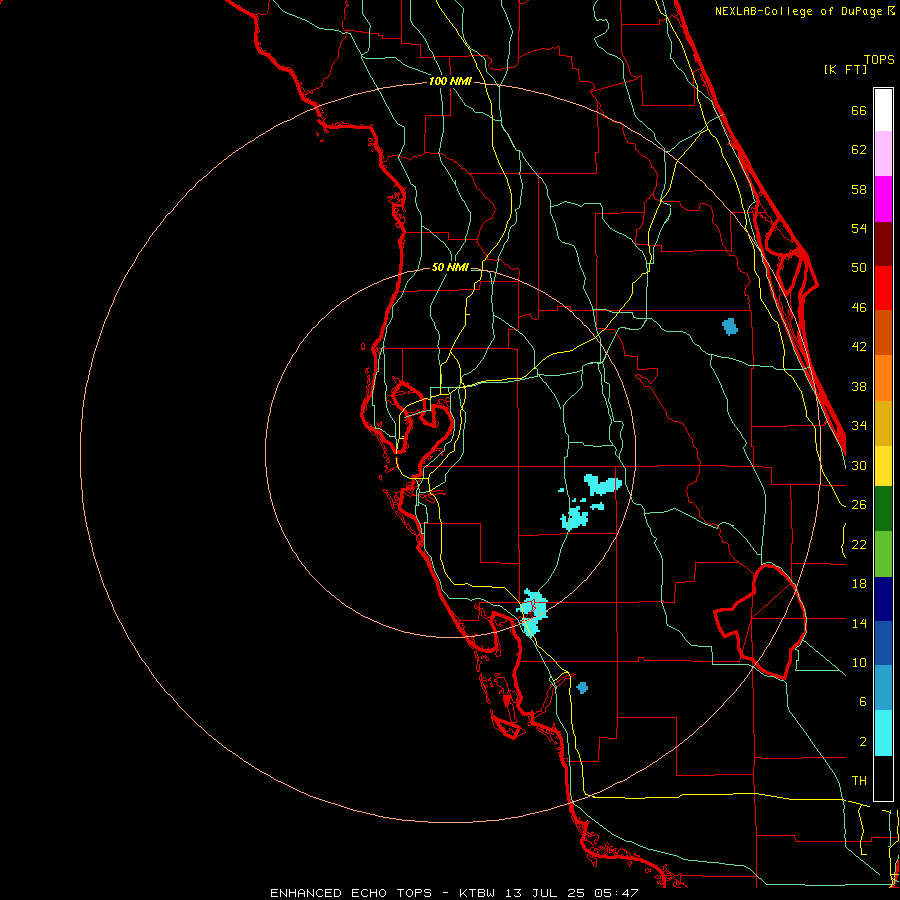Click the burnt orange legend color band

883,333
